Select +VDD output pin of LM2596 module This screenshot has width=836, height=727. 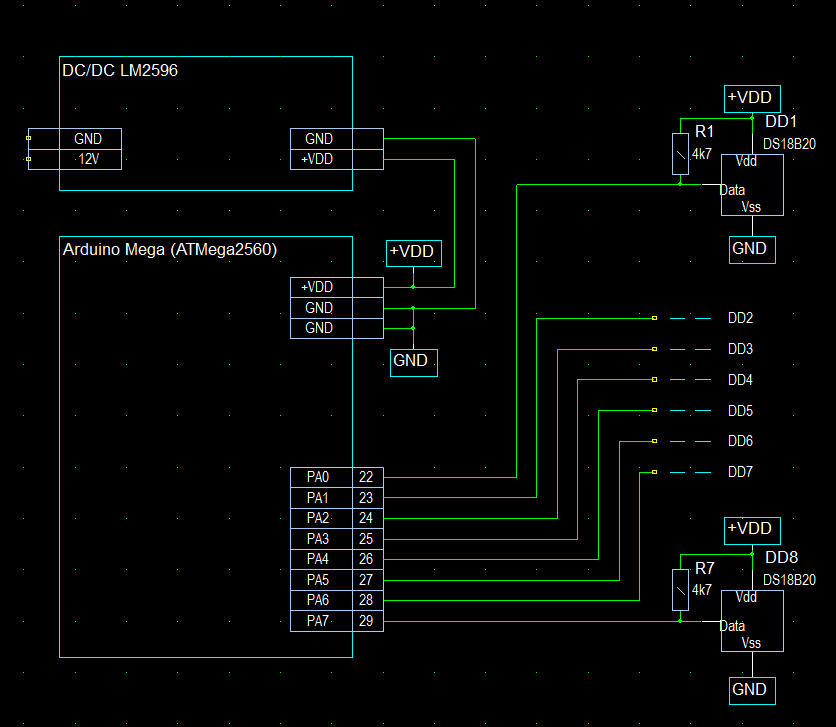[318, 159]
